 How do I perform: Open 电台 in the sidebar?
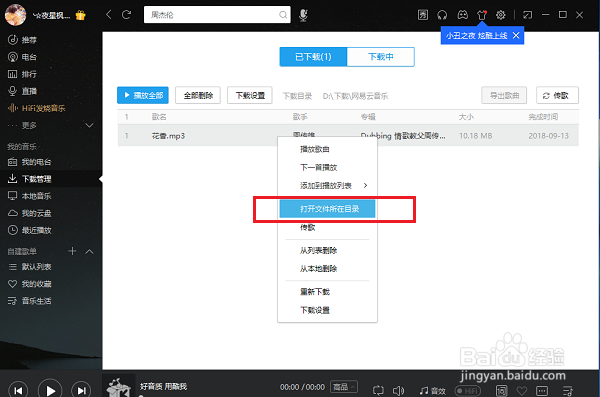coord(29,57)
